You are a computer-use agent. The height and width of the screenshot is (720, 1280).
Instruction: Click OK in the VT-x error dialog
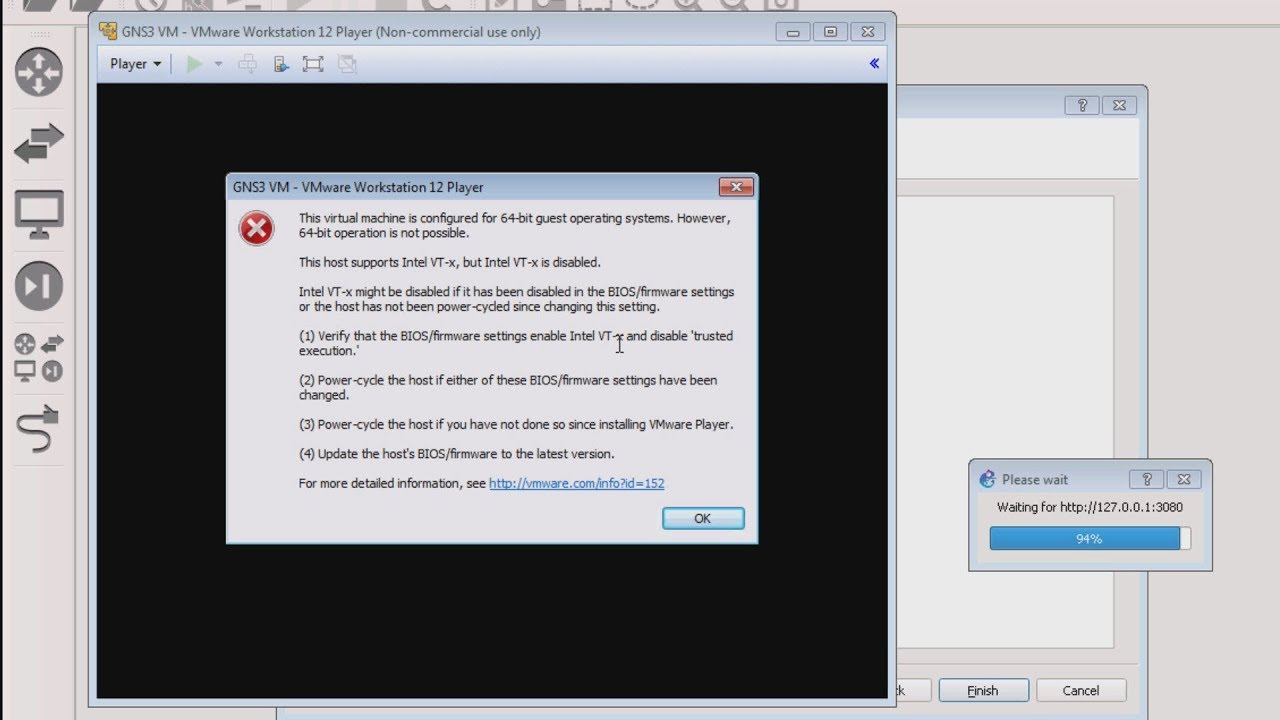(703, 518)
